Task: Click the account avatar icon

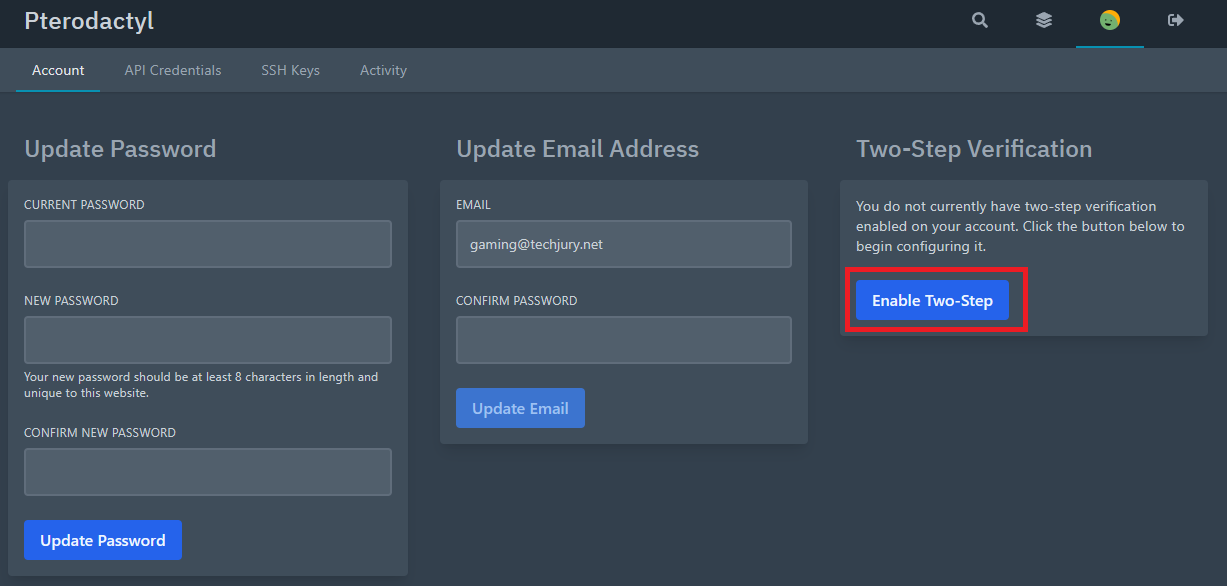Action: pos(1110,20)
